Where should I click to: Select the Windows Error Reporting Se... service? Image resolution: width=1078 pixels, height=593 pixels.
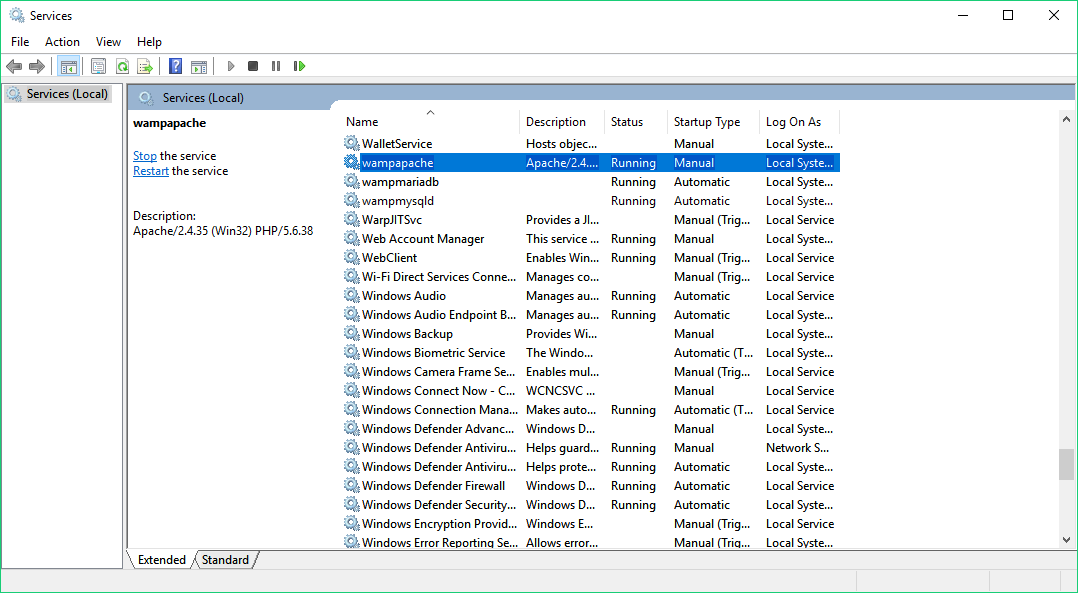[439, 543]
